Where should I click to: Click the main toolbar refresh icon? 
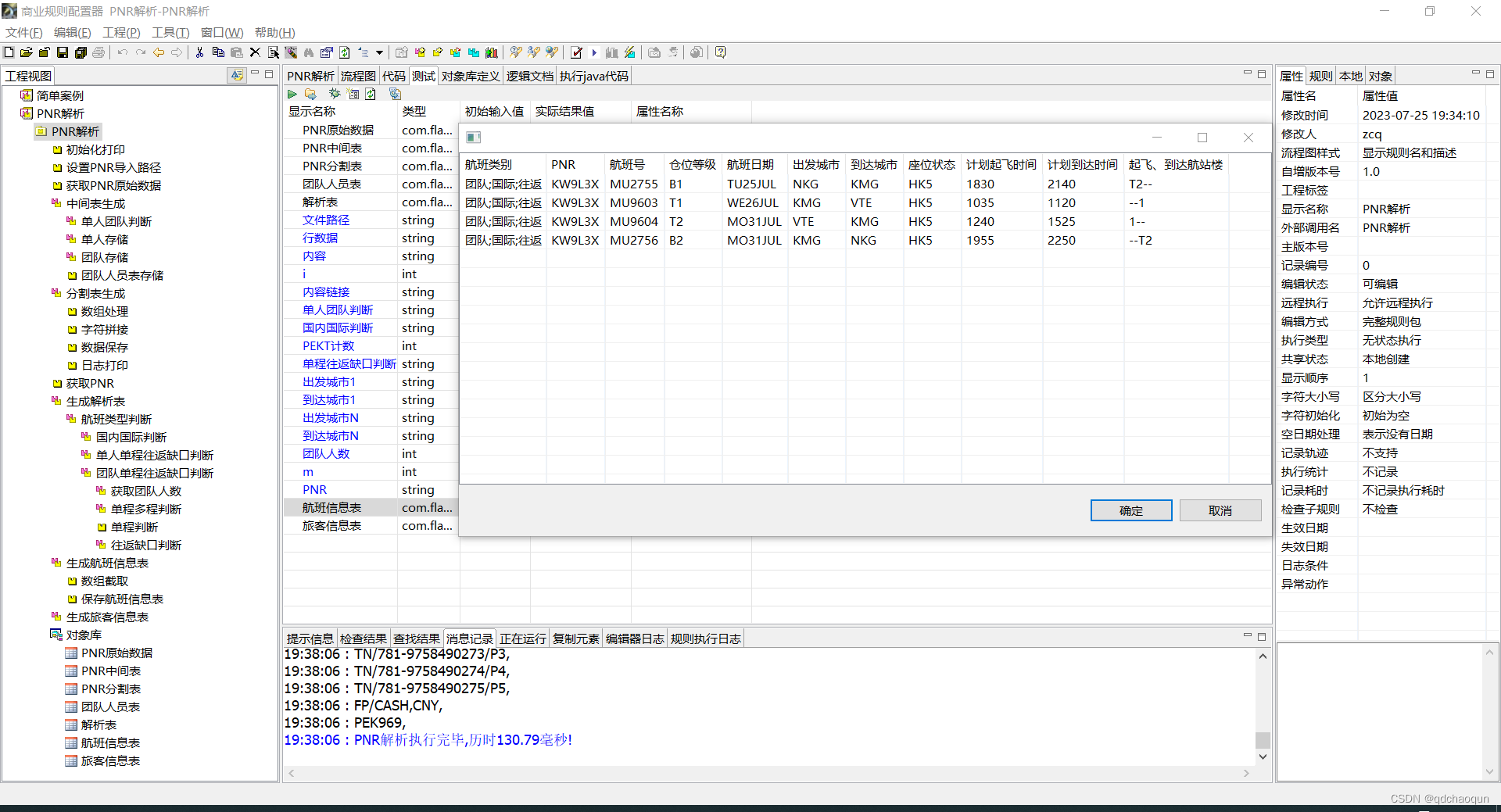[345, 52]
